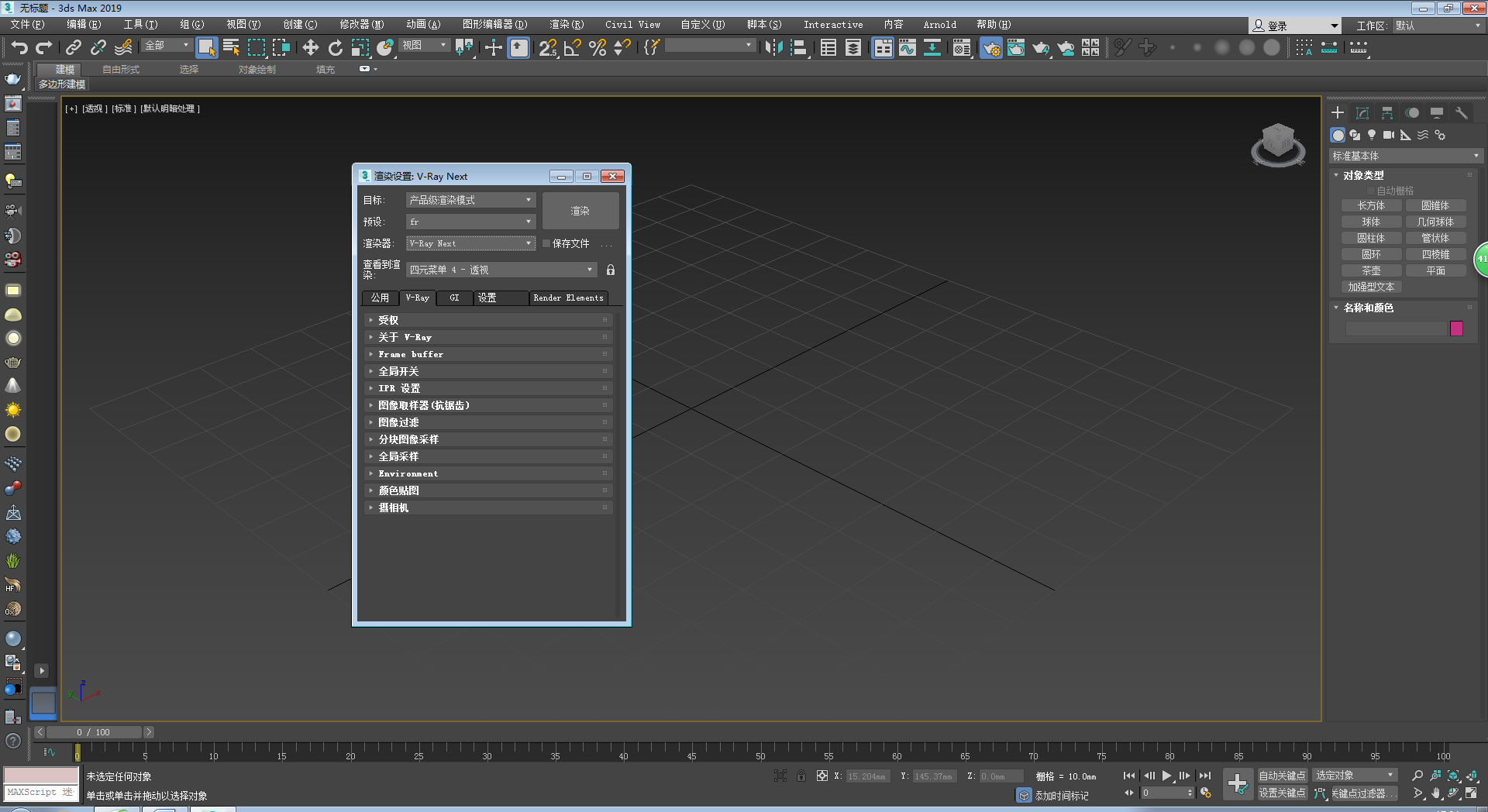Click the Mirror tool icon
This screenshot has height=812, width=1488.
click(773, 47)
